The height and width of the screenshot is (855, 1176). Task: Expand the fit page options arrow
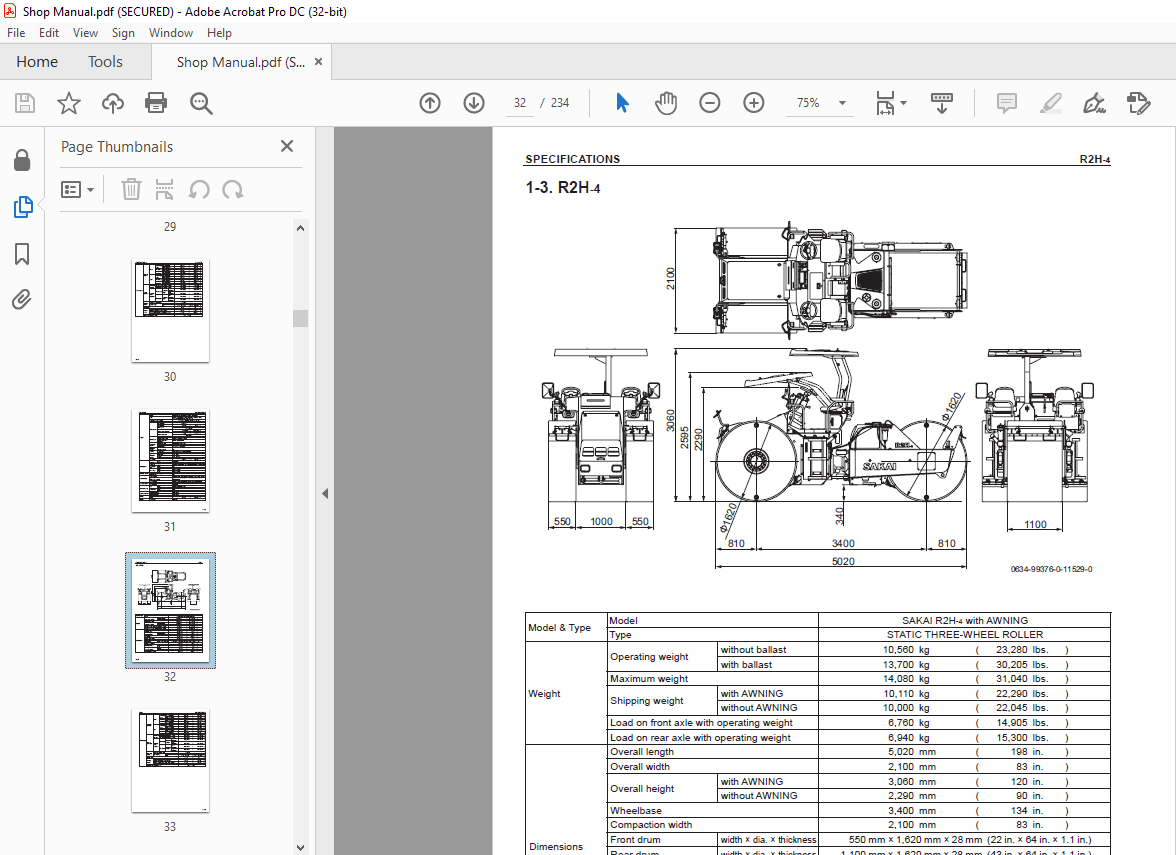point(903,103)
